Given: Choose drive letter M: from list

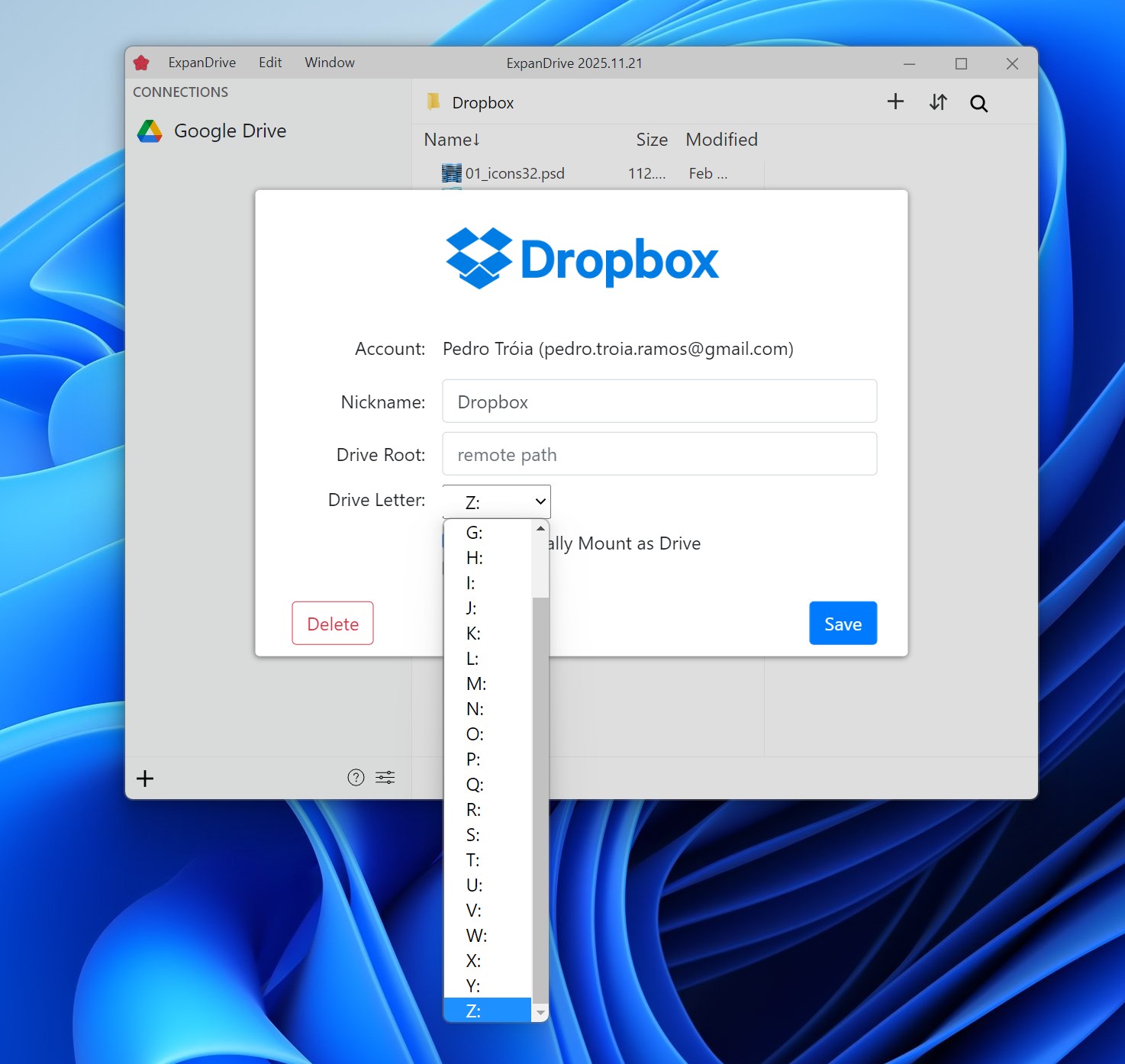Looking at the screenshot, I should 476,684.
